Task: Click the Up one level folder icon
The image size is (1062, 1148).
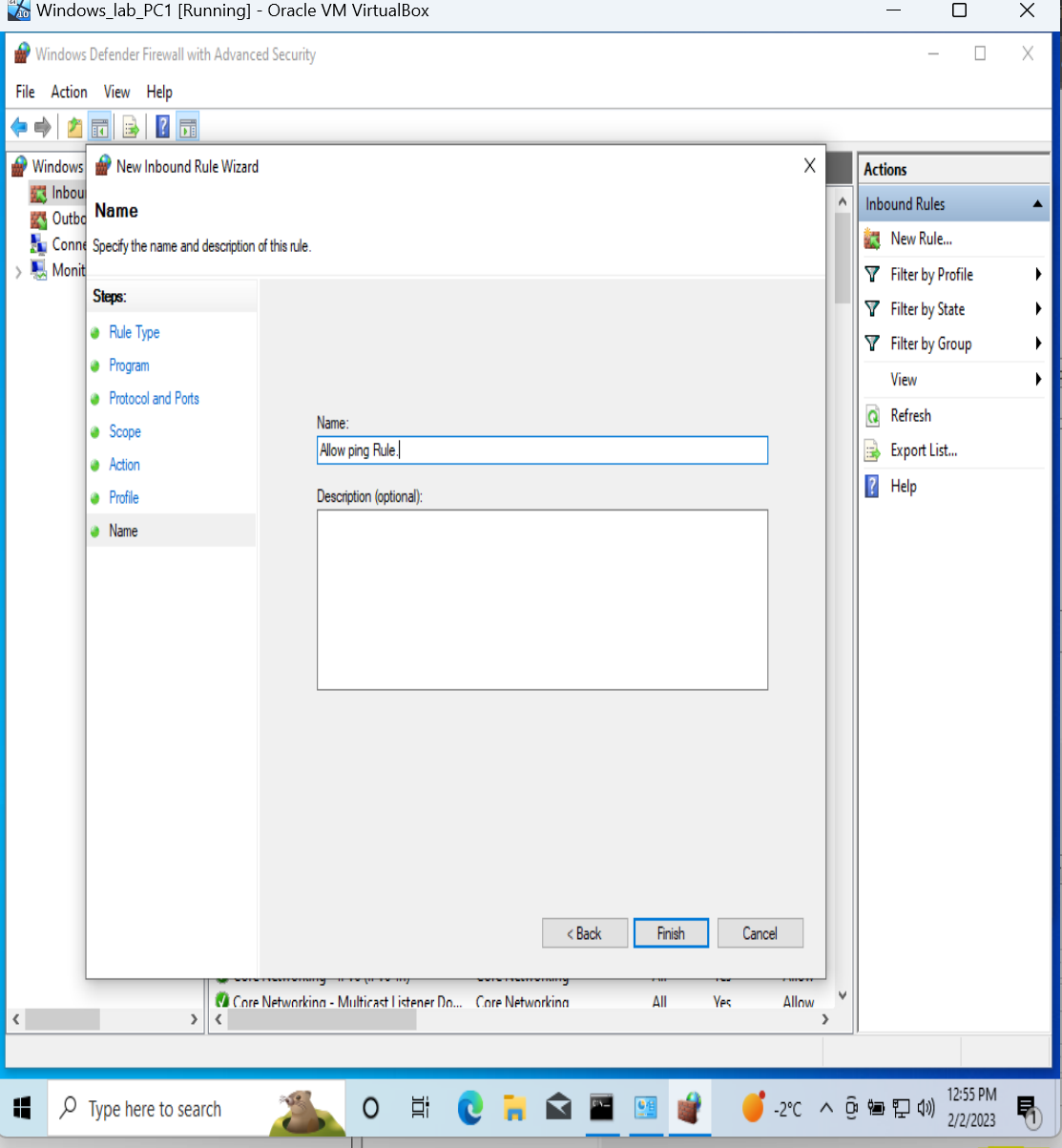Action: [74, 127]
